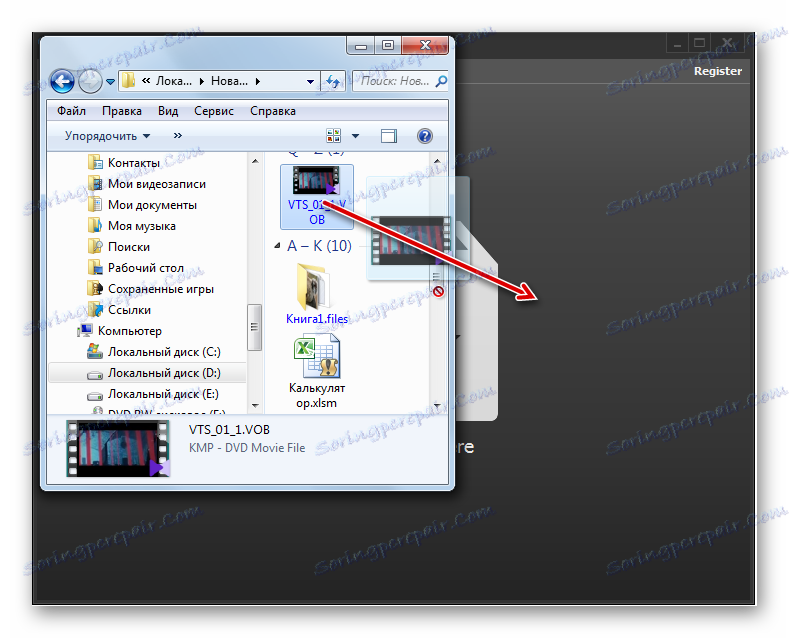
Task: Click the change view icon
Action: (x=334, y=135)
